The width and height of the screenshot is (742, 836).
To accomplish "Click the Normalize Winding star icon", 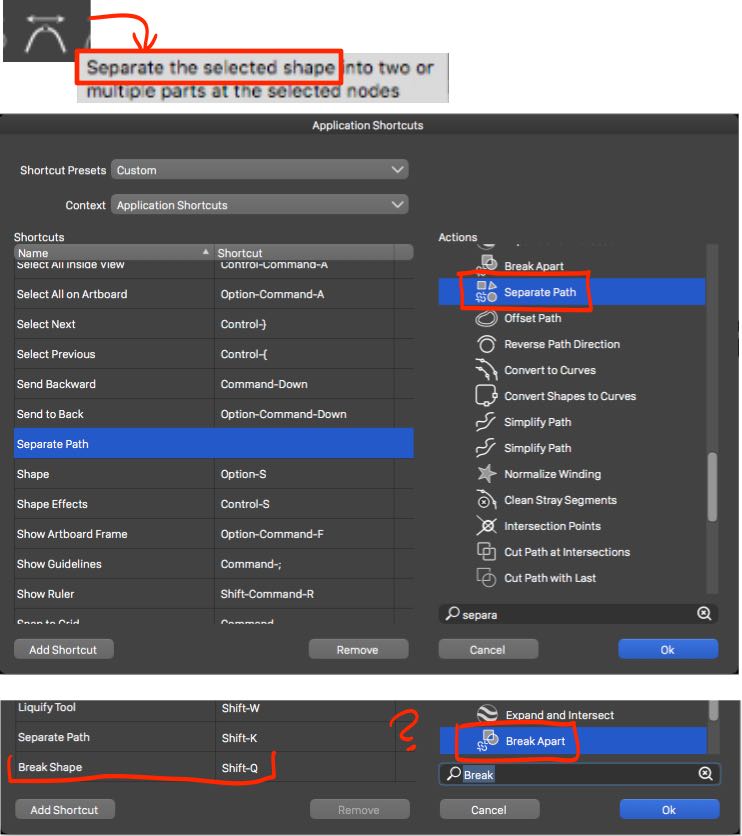I will click(x=486, y=474).
